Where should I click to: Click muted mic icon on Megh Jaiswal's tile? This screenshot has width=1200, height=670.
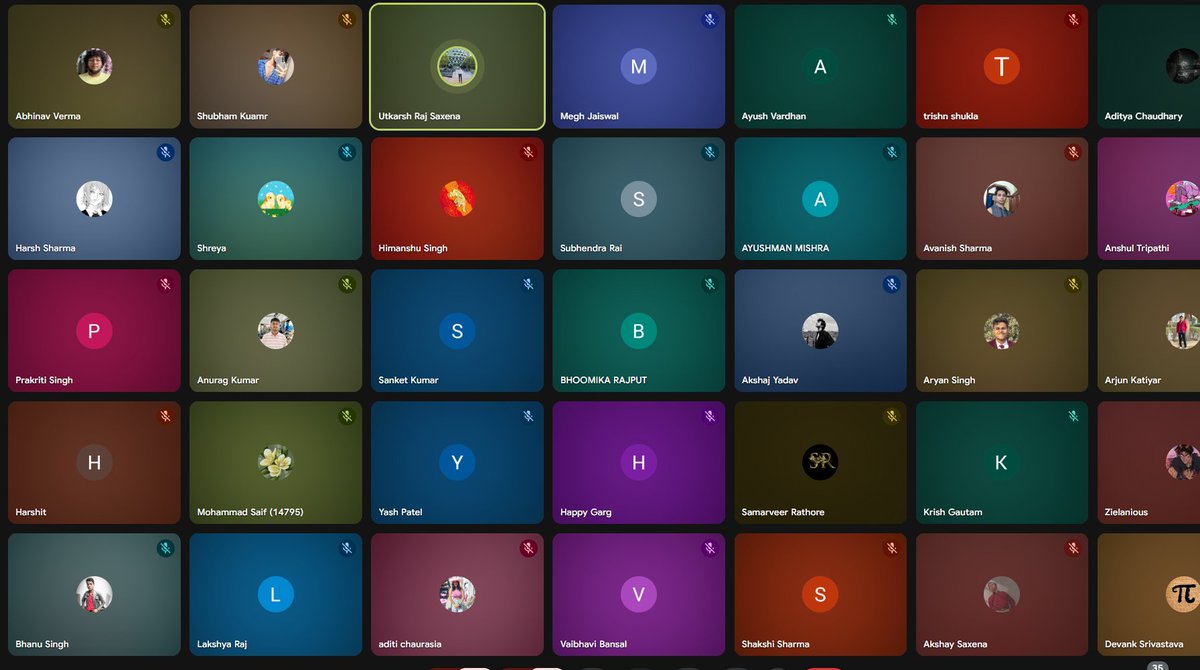(x=710, y=20)
